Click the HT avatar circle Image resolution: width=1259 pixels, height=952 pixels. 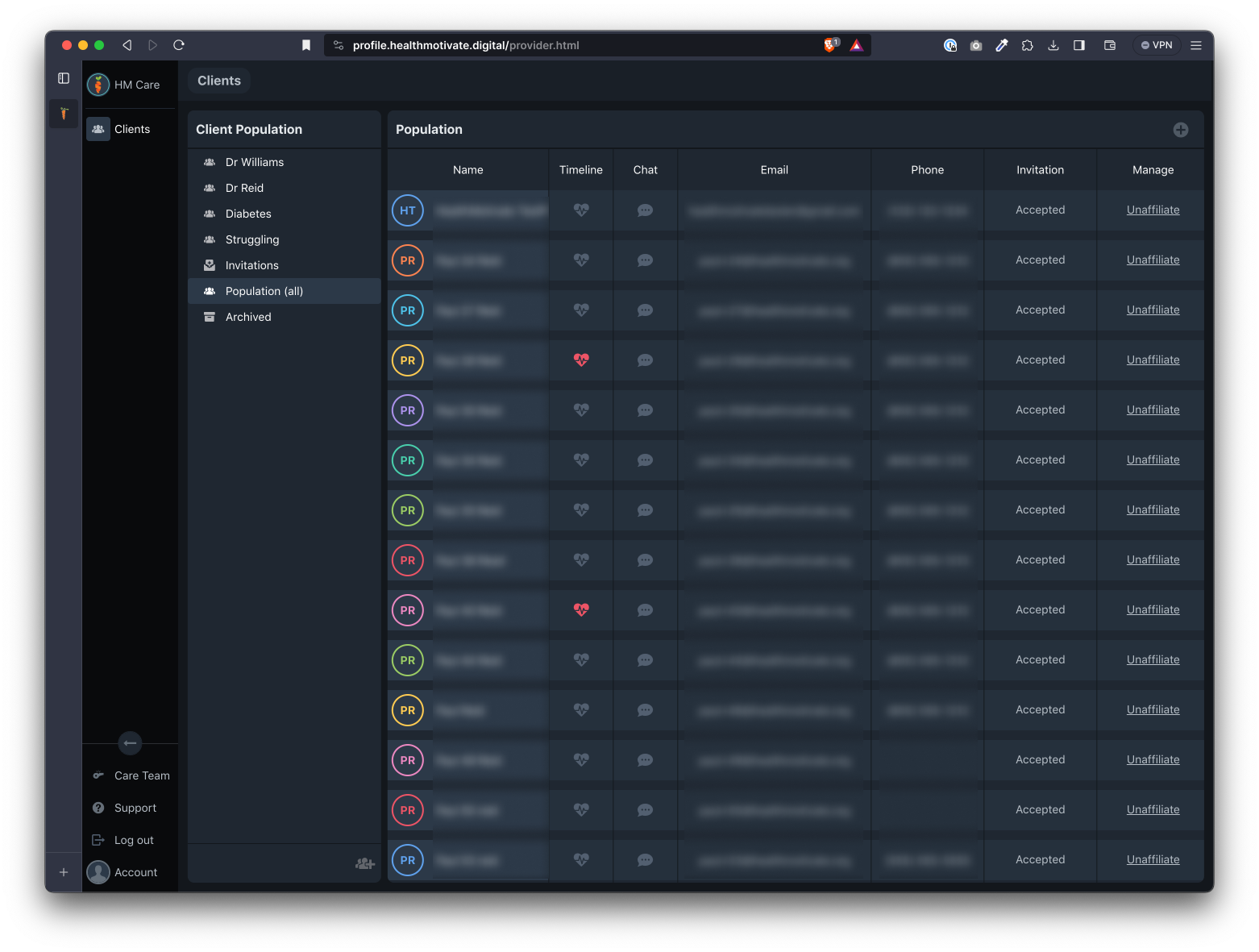click(x=408, y=210)
